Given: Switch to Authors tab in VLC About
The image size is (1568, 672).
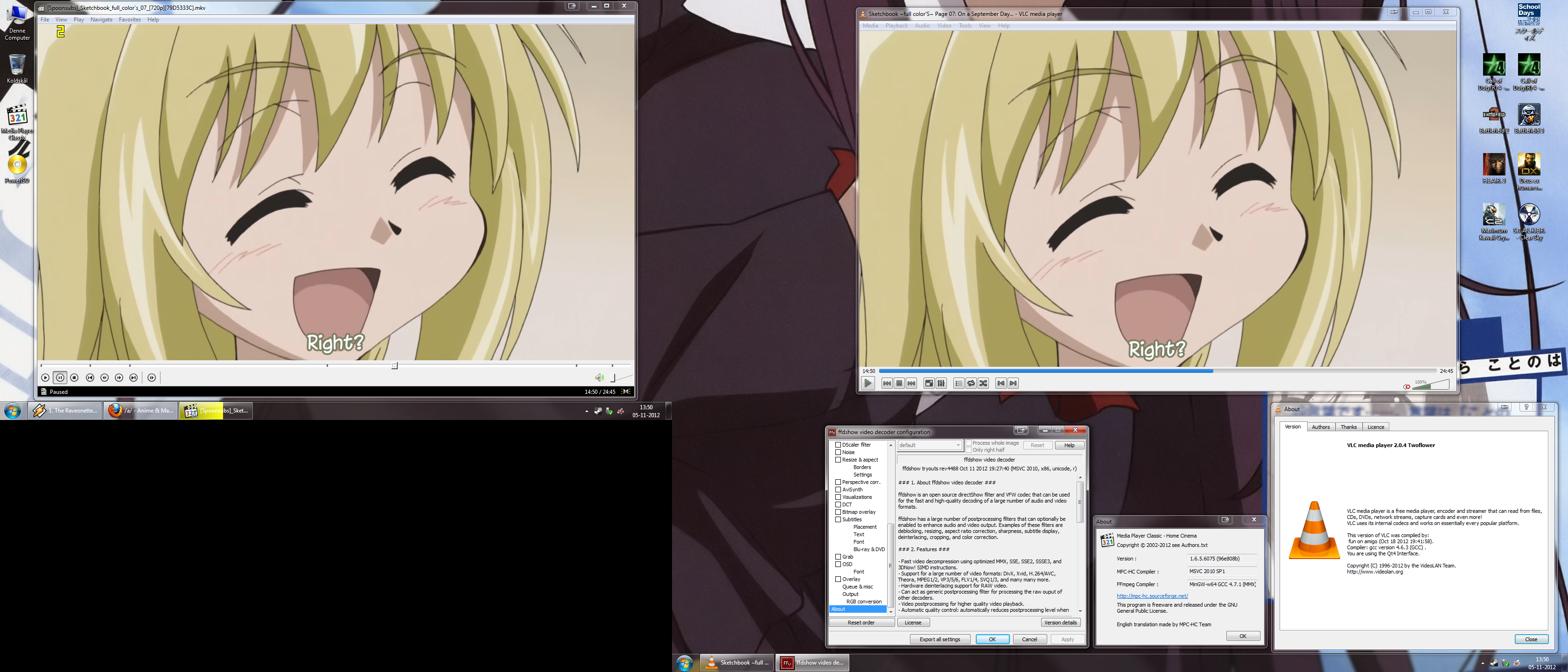Looking at the screenshot, I should tap(1320, 427).
